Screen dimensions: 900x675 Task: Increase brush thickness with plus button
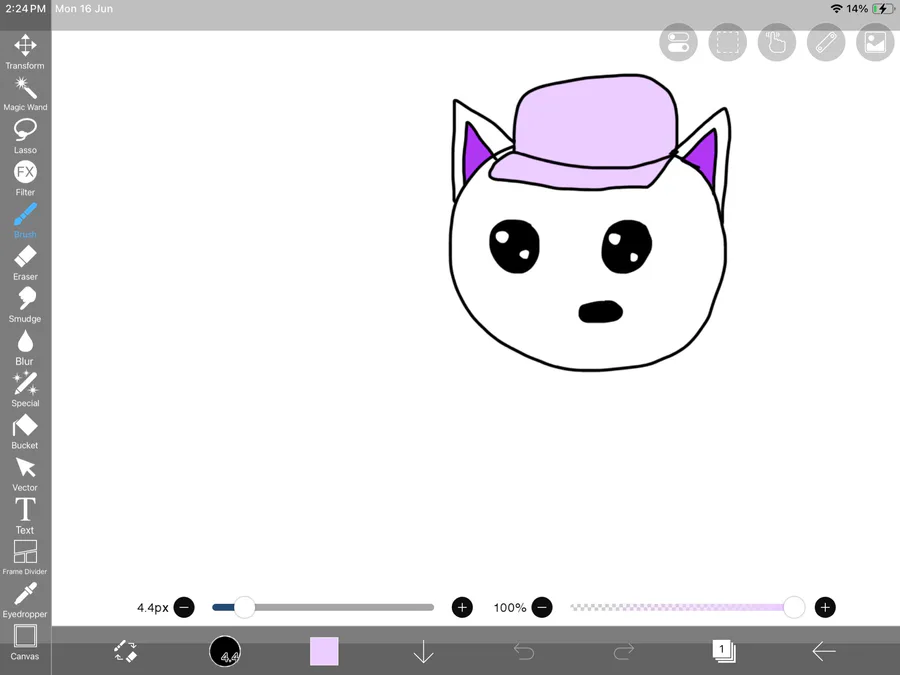click(462, 607)
